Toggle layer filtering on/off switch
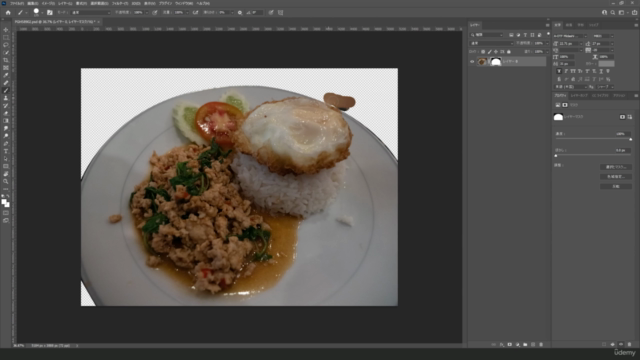640x360 pixels. [548, 34]
